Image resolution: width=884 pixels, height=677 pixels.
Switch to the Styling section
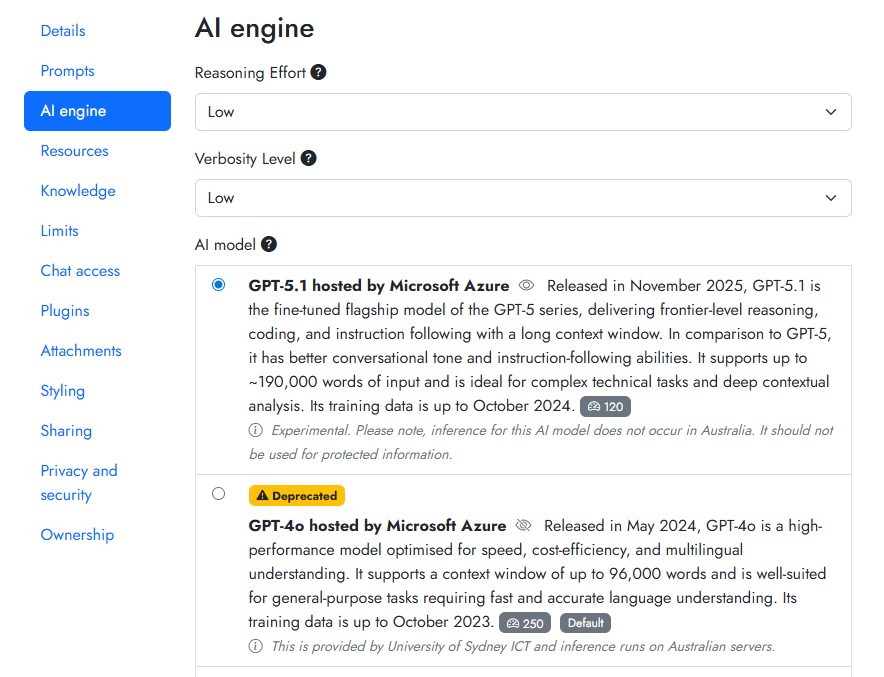[x=62, y=391]
